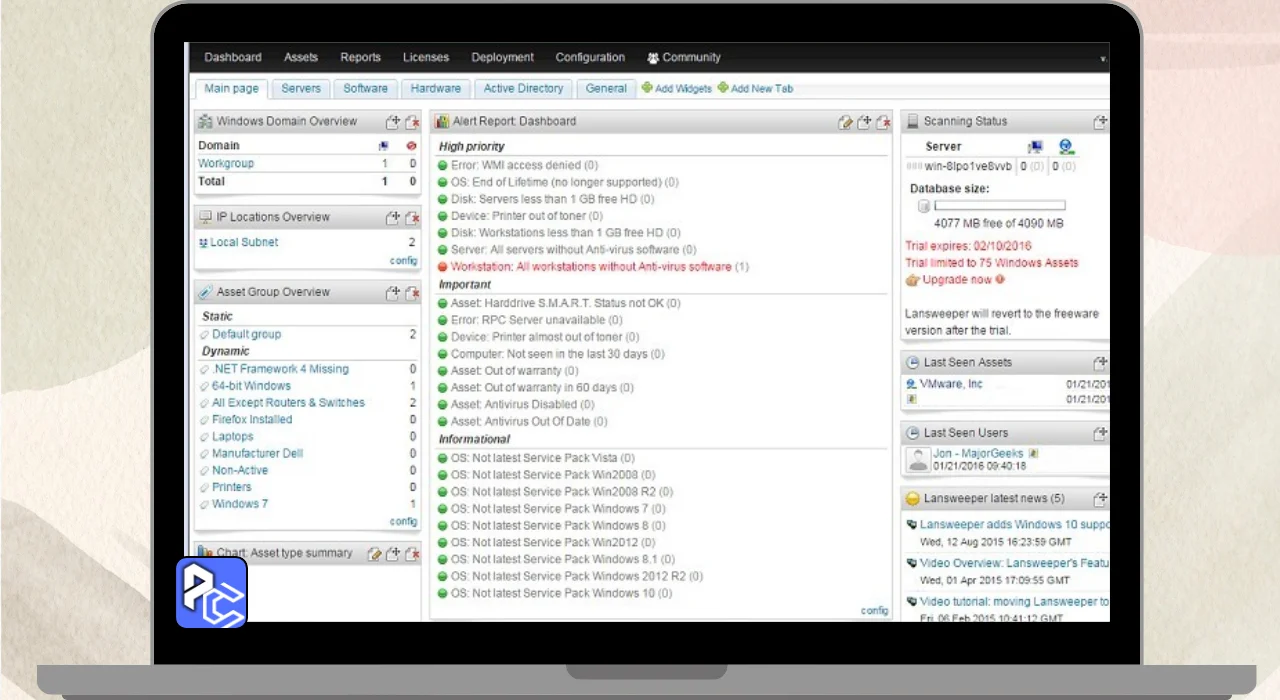Open the Firefox Installed group

[x=252, y=420]
